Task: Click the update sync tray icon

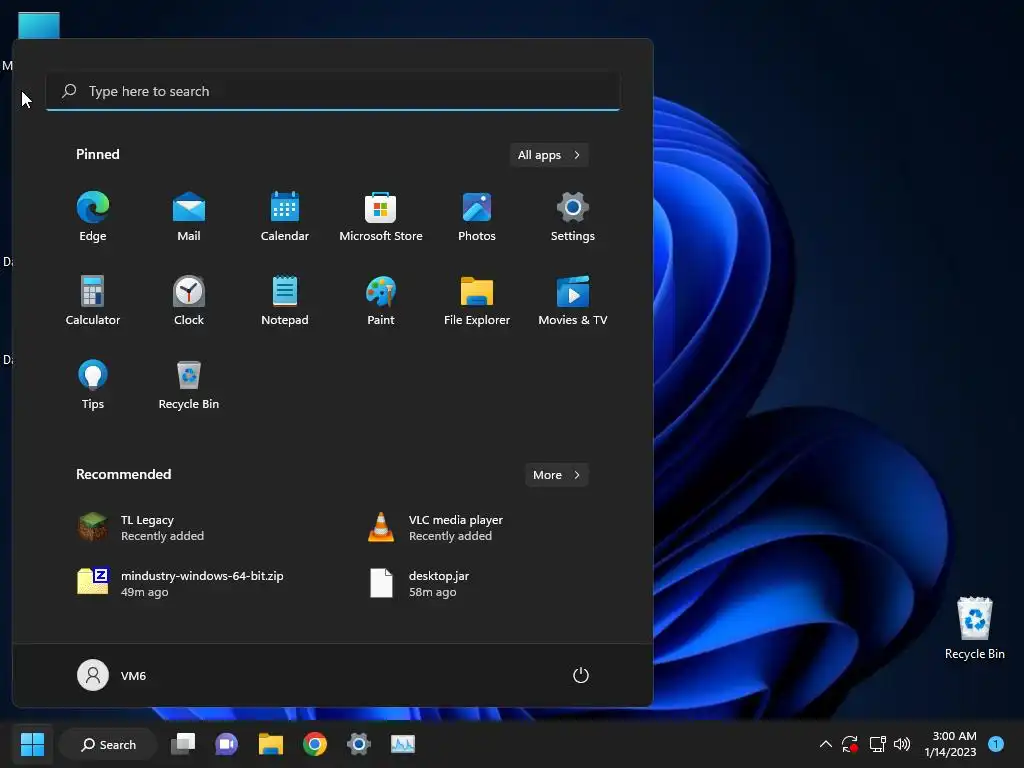Action: click(x=850, y=744)
